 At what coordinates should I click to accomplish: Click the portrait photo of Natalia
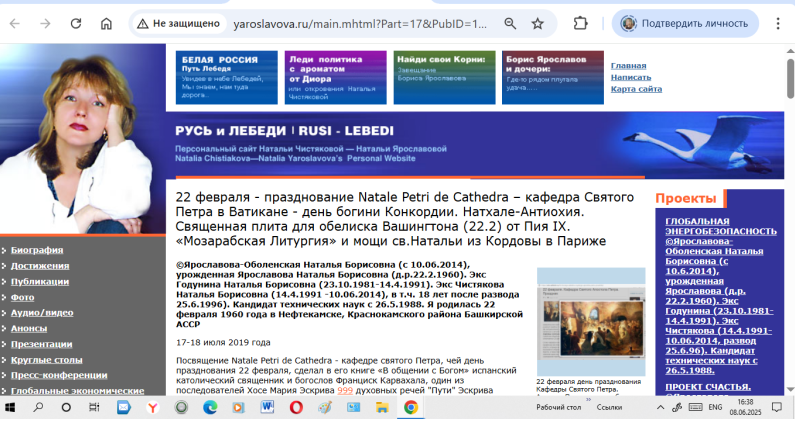83,139
